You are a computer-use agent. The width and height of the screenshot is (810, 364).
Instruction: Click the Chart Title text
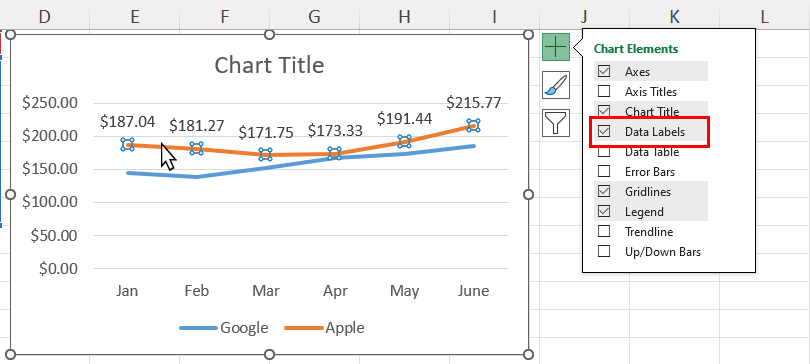pyautogui.click(x=269, y=66)
